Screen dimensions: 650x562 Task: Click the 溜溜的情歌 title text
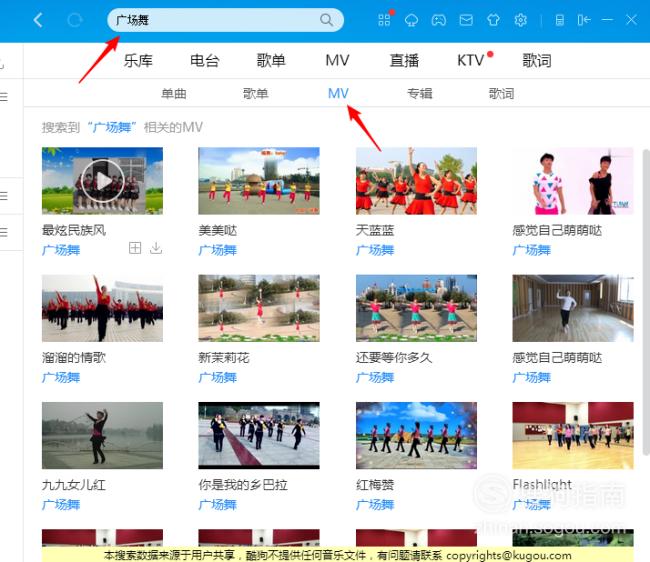[74, 357]
